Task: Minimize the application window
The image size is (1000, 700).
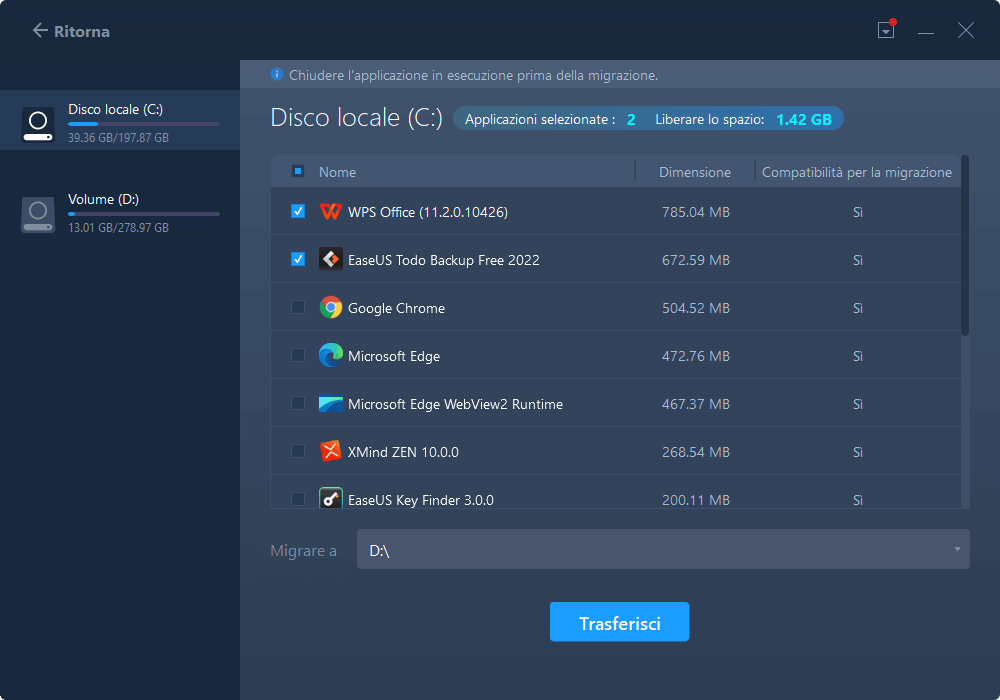Action: click(x=926, y=31)
